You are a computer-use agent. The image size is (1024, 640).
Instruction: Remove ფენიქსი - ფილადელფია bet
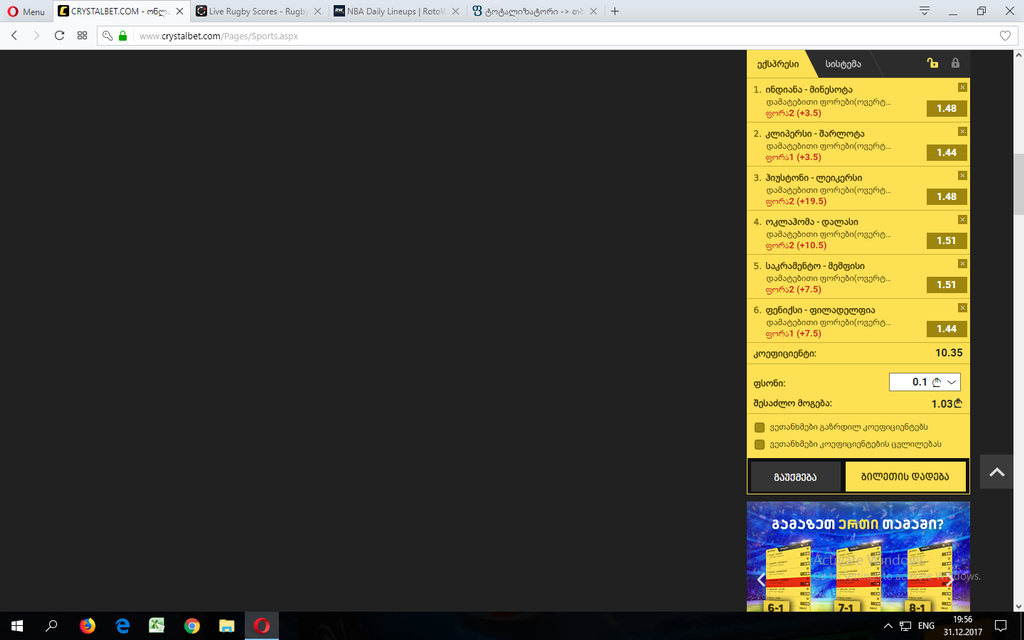[x=962, y=308]
